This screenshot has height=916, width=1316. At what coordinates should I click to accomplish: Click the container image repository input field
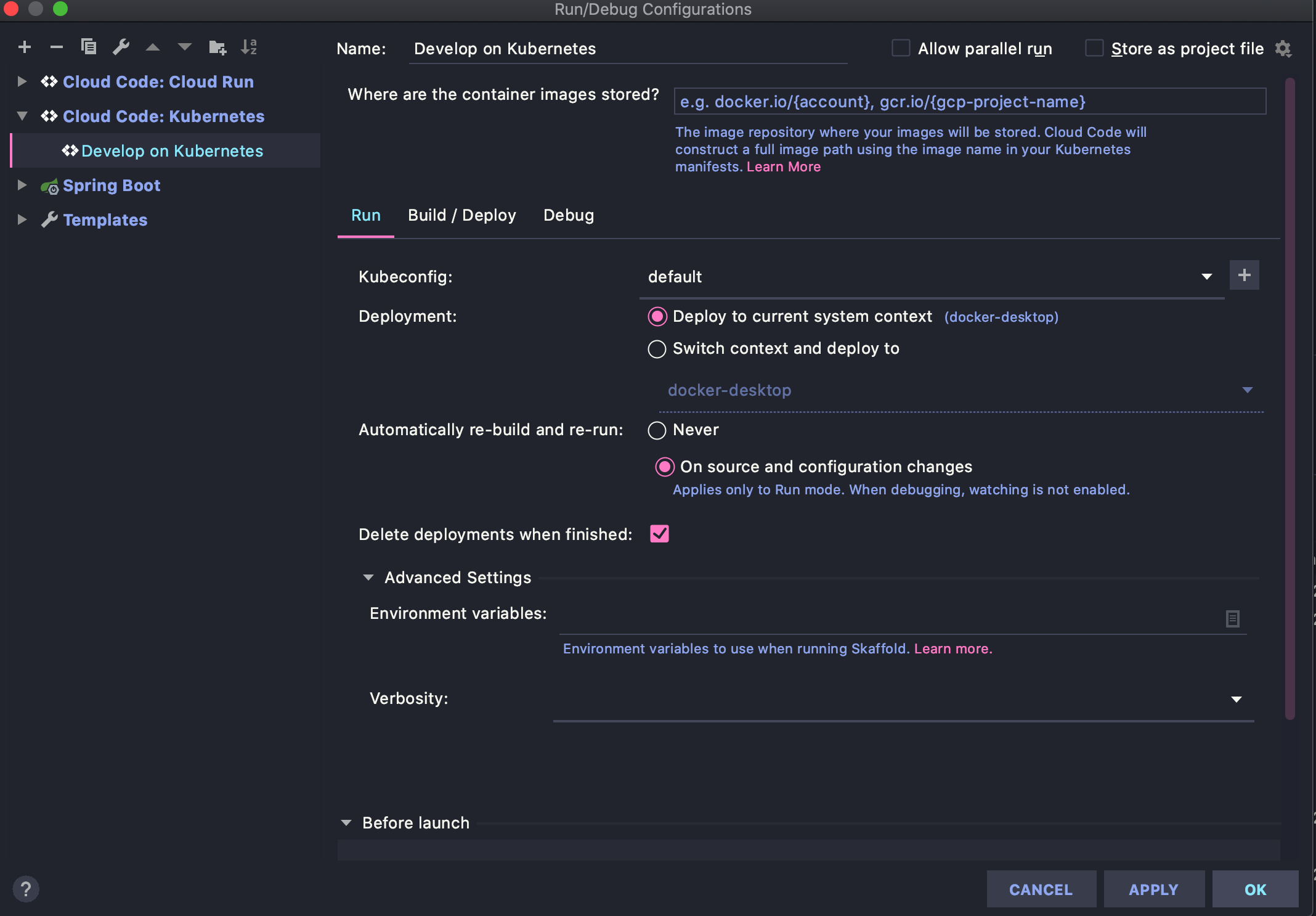click(x=970, y=102)
